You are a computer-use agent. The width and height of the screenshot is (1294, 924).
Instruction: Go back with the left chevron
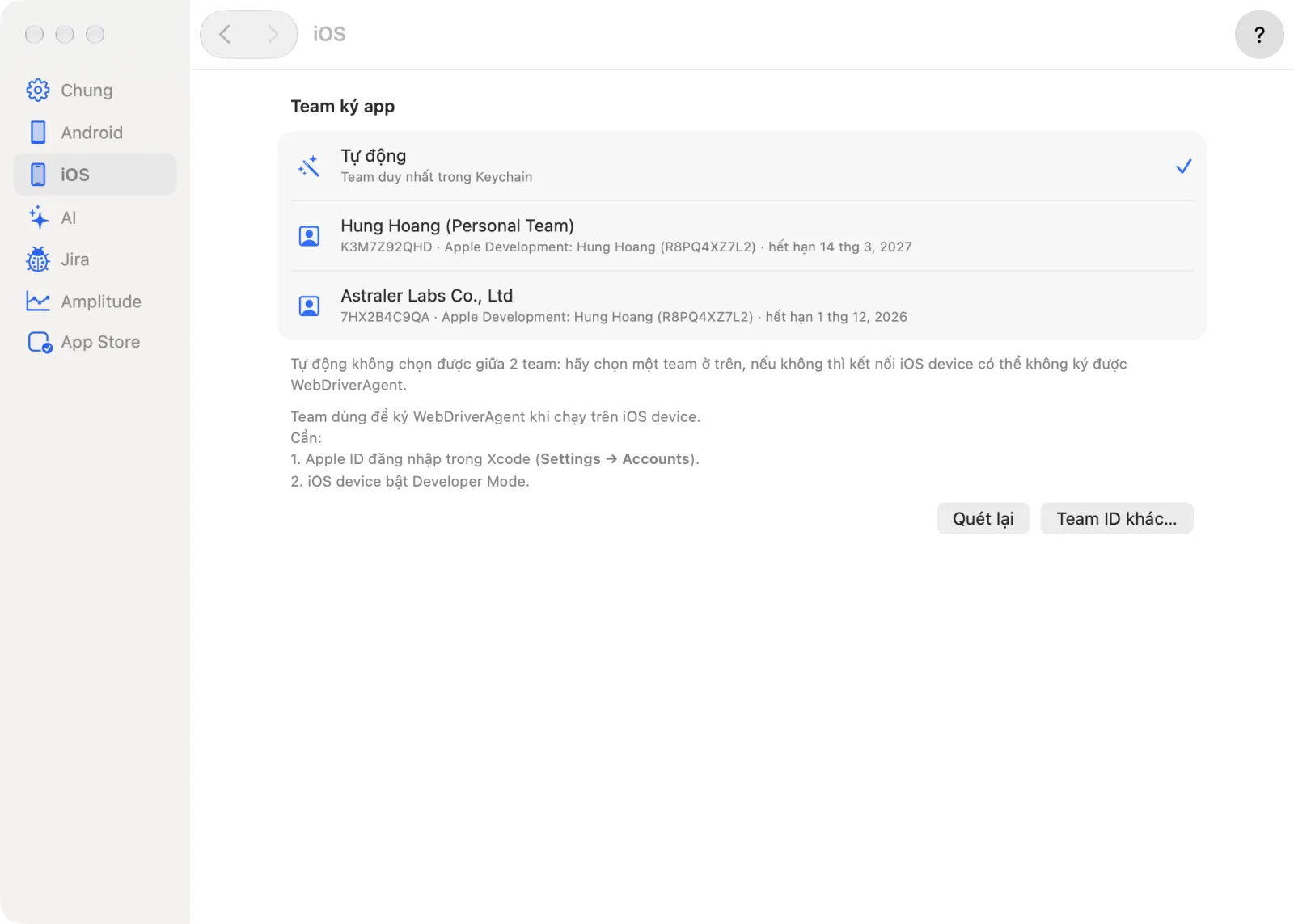(x=225, y=34)
